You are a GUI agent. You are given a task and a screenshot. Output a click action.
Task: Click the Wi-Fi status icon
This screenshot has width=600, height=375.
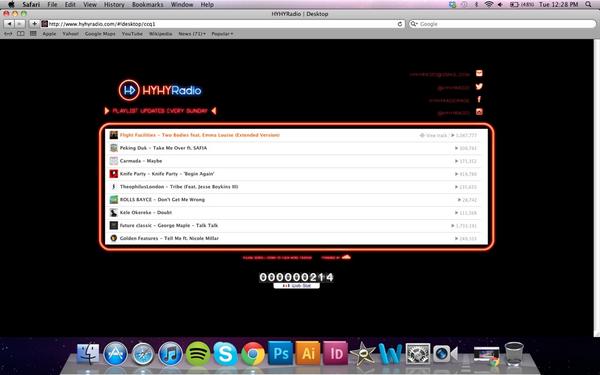pos(489,5)
